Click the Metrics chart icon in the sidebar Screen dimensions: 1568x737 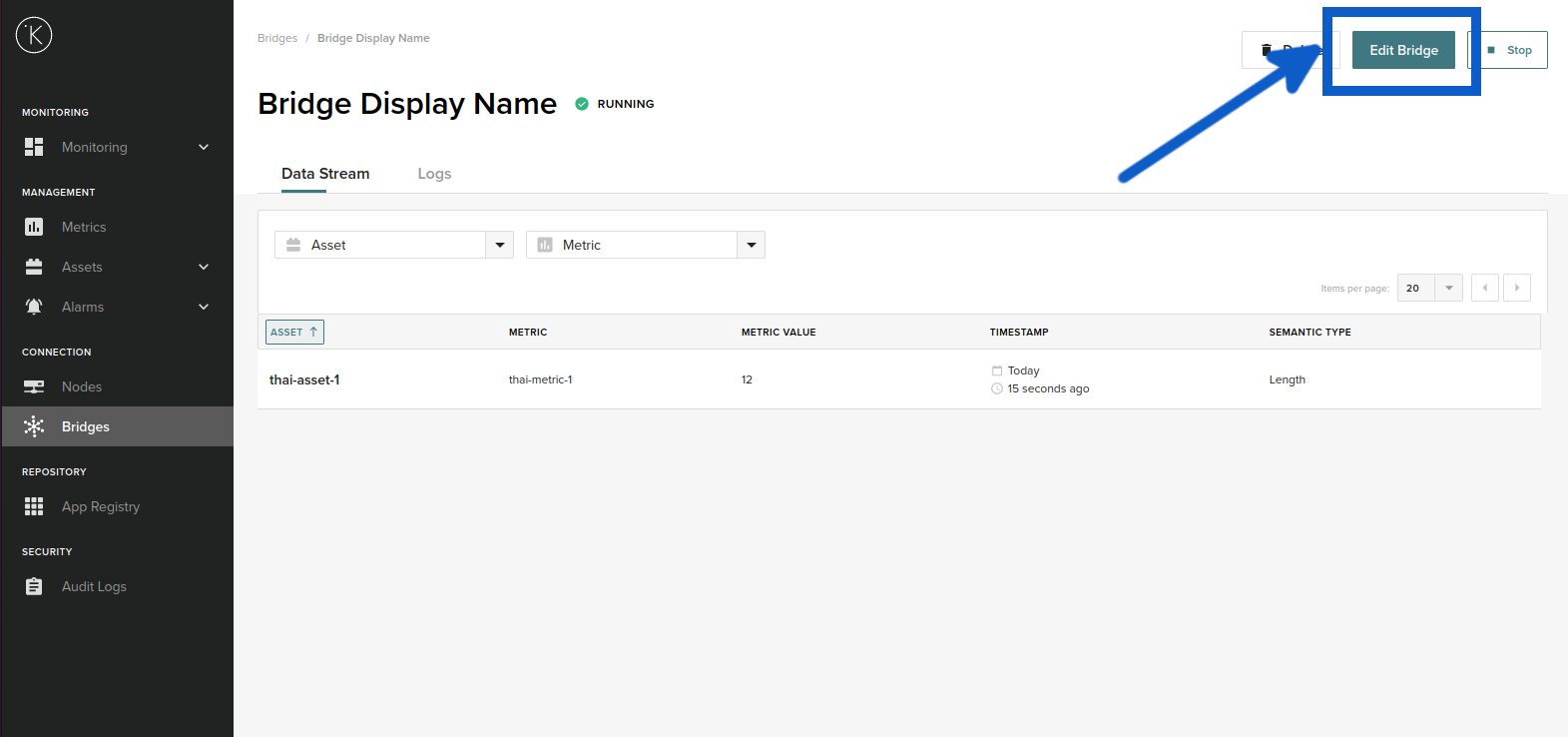(34, 227)
